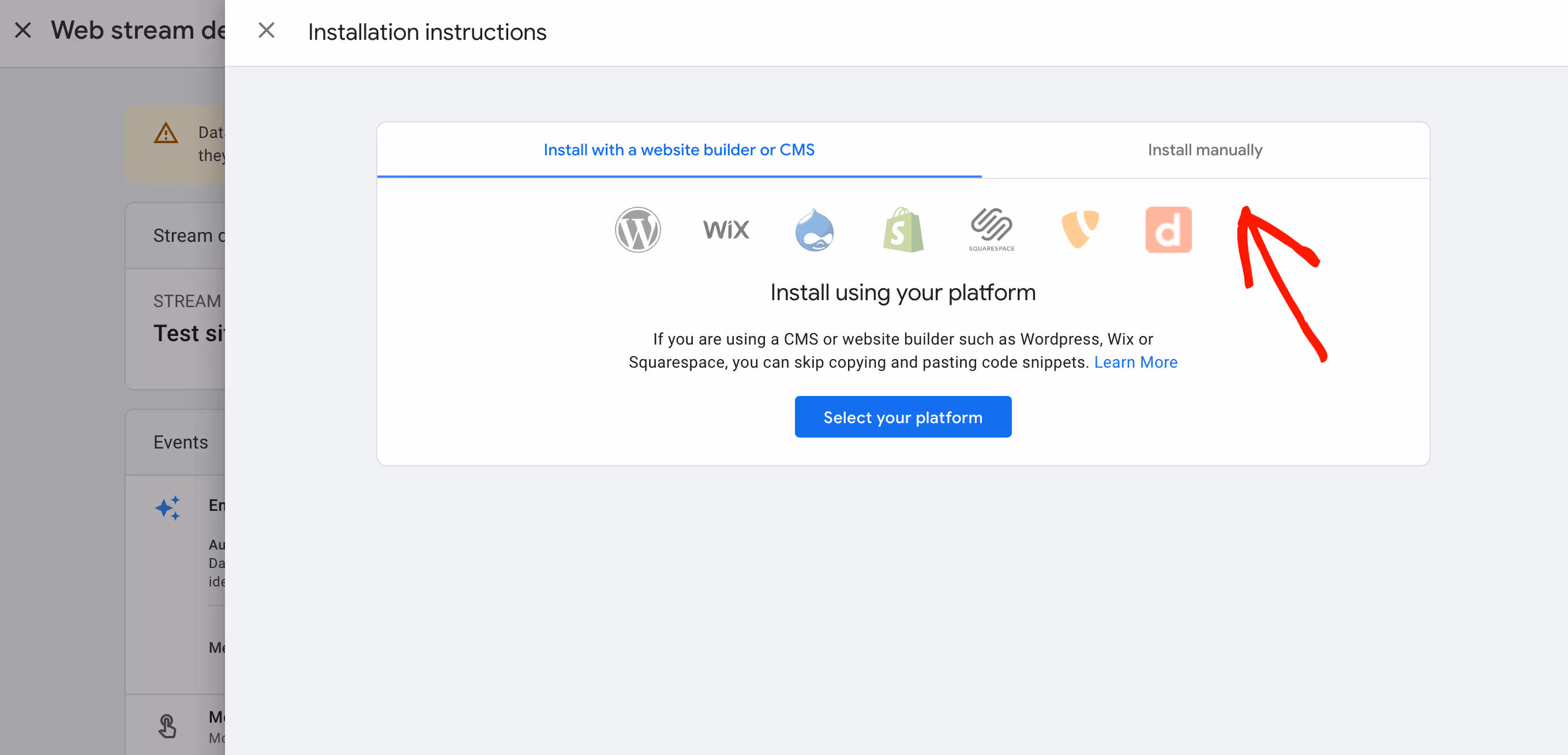This screenshot has width=1568, height=755.
Task: Click the Drupal logo icon
Action: coord(815,230)
